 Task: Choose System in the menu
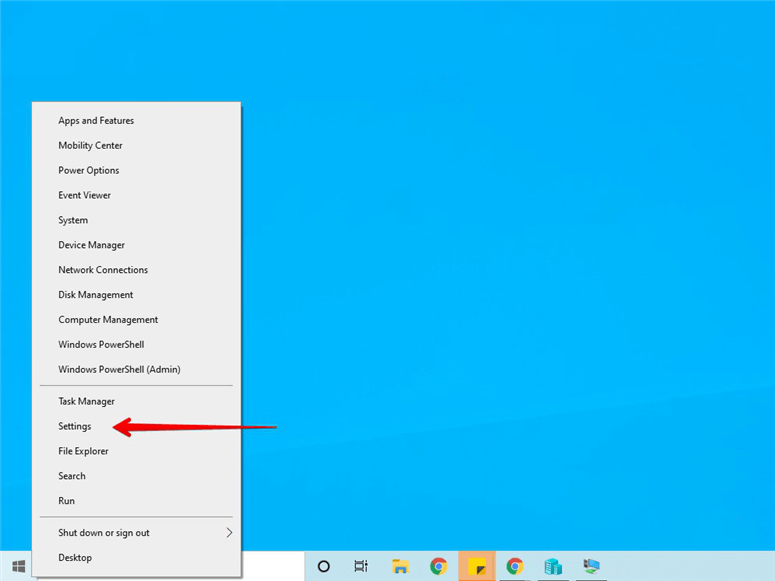click(x=136, y=220)
